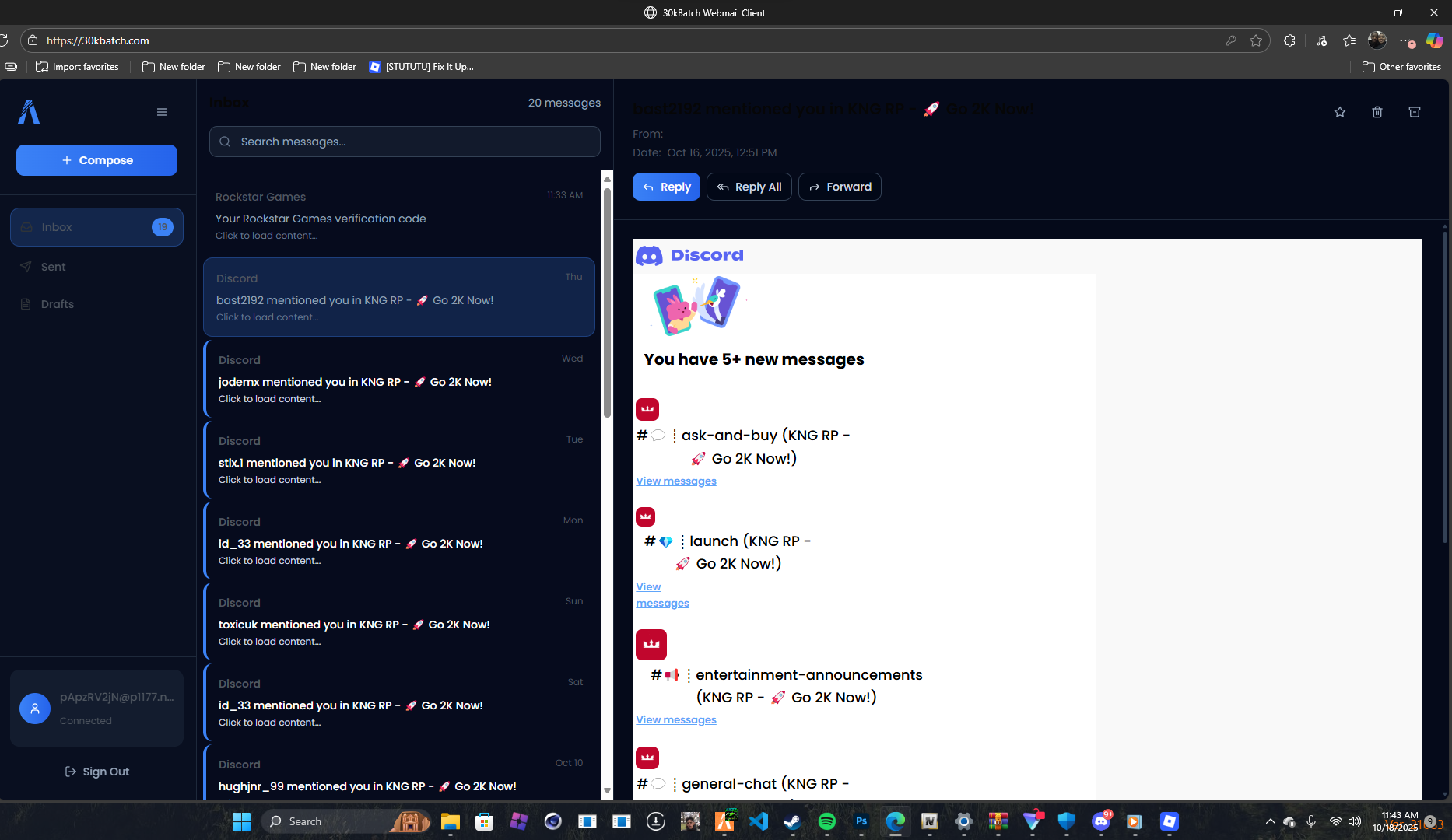Favorite this page in address bar
Image resolution: width=1452 pixels, height=840 pixels.
tap(1256, 40)
